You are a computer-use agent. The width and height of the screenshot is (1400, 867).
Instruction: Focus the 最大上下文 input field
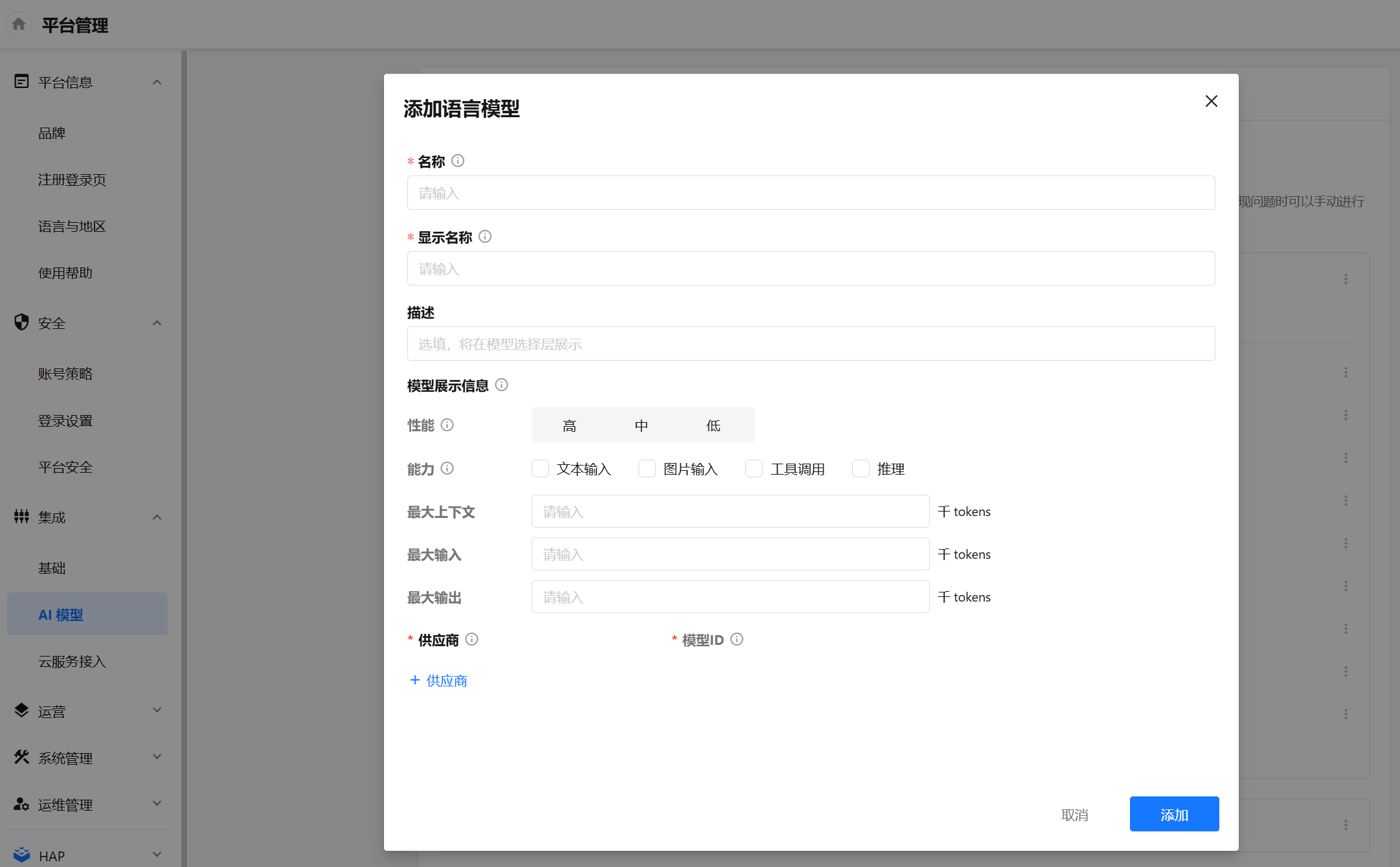click(x=730, y=512)
